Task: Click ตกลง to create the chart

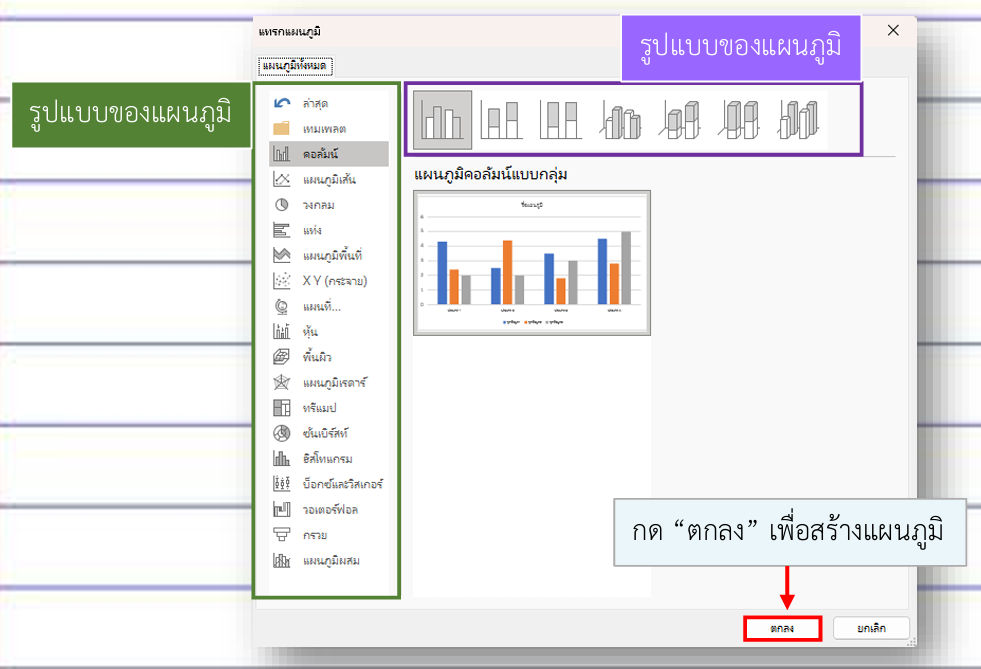Action: (x=782, y=628)
